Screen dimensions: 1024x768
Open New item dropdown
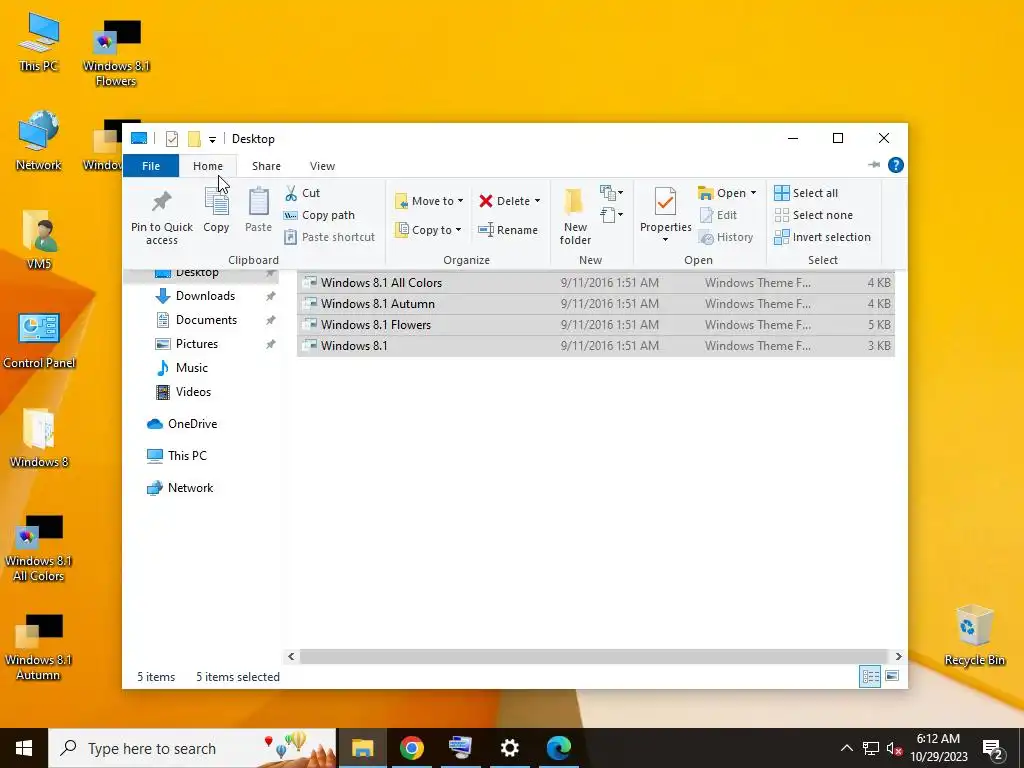coord(611,193)
